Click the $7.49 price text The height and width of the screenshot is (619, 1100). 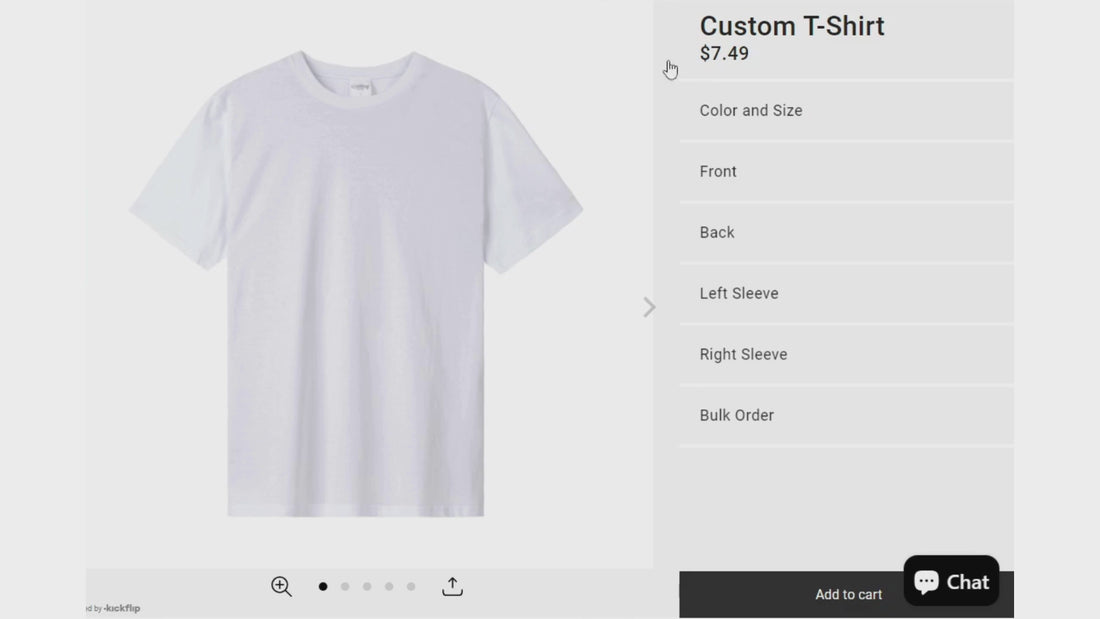pyautogui.click(x=724, y=54)
